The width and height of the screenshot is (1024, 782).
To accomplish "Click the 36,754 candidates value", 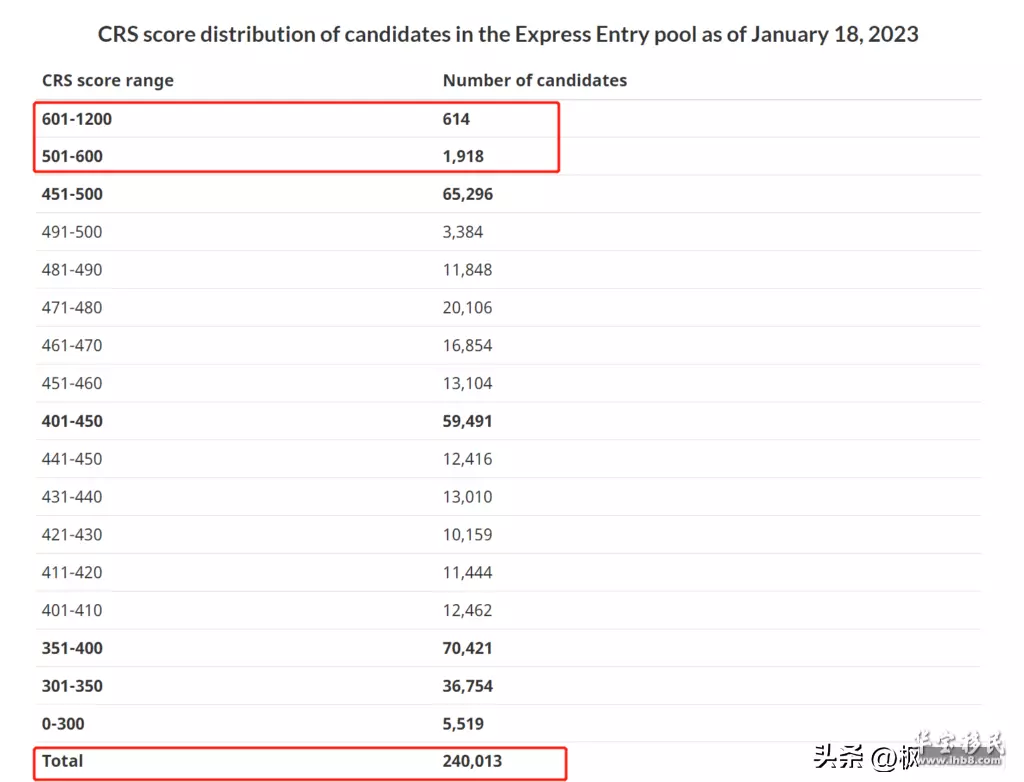I will pyautogui.click(x=467, y=687).
